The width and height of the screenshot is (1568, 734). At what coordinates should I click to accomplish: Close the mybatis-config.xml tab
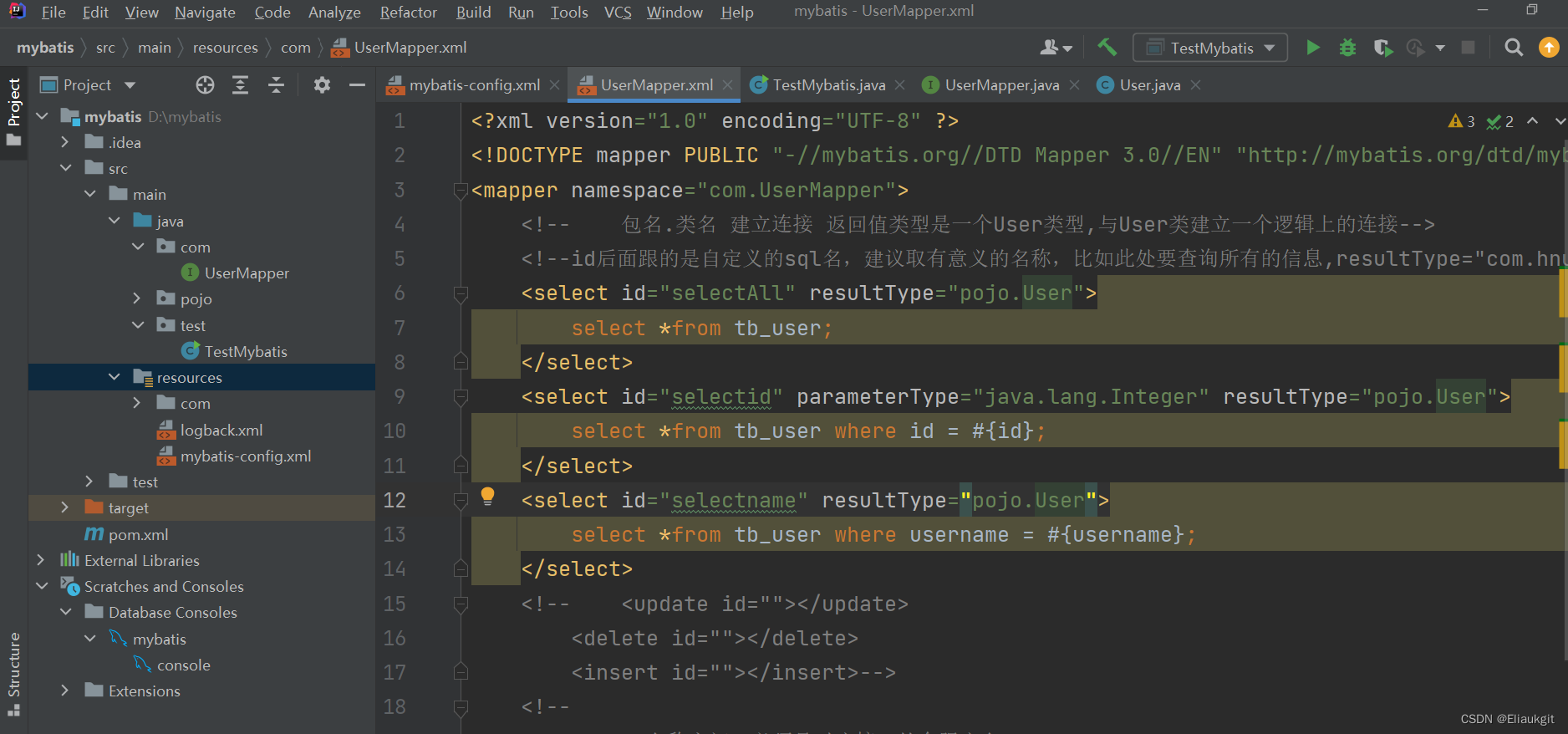click(554, 85)
